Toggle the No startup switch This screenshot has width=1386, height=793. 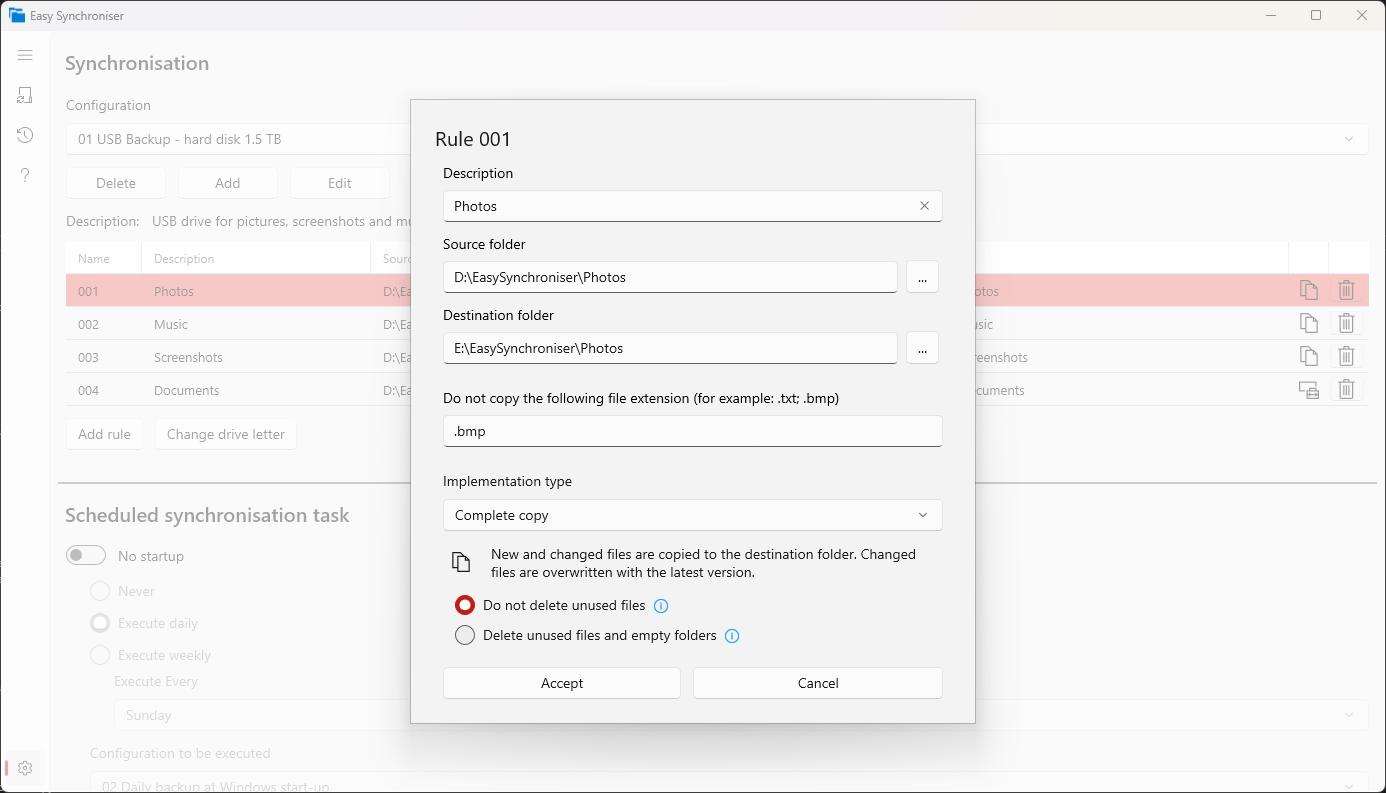(86, 555)
